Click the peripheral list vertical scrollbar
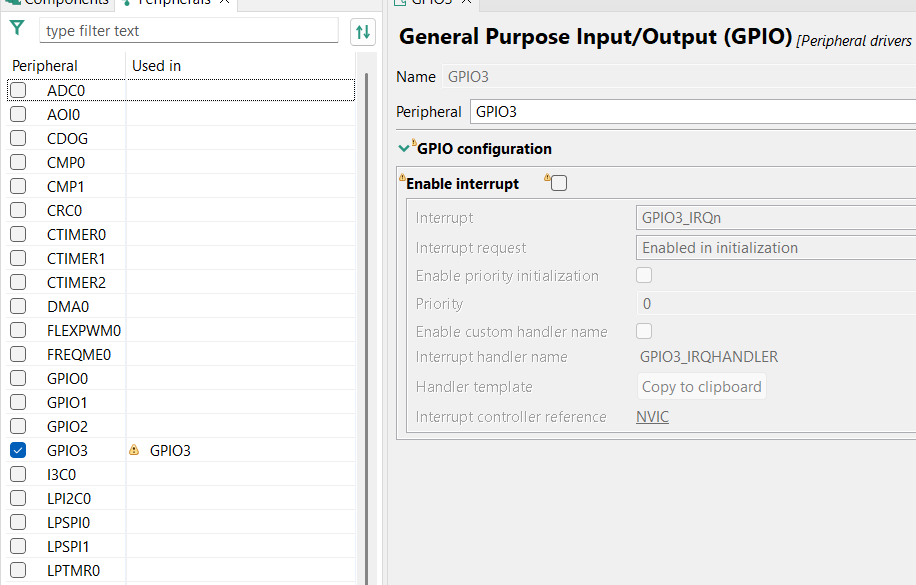916x585 pixels. coord(364,300)
